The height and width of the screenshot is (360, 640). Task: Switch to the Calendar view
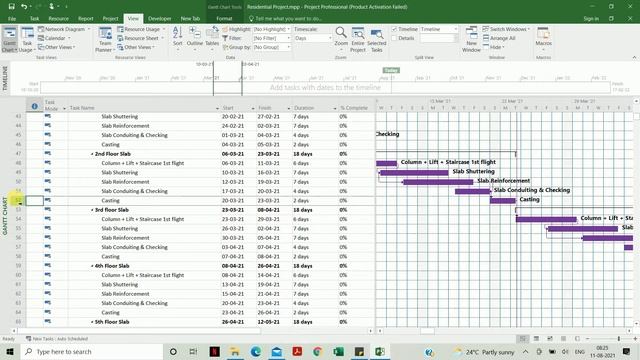click(x=54, y=38)
